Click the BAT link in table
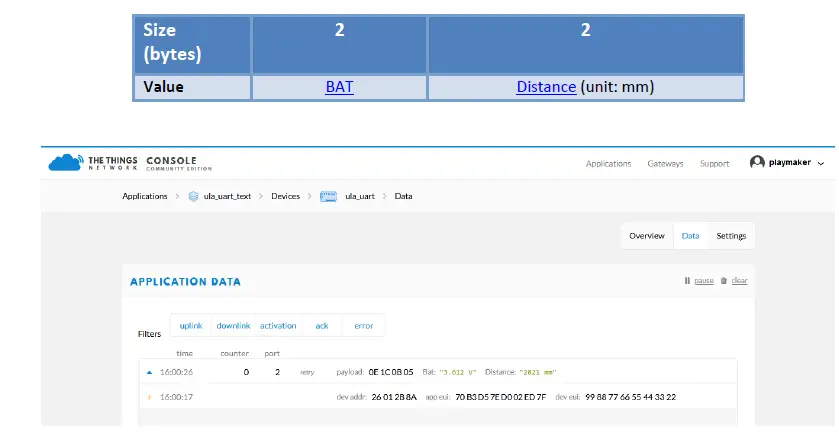The image size is (839, 437). (x=339, y=87)
